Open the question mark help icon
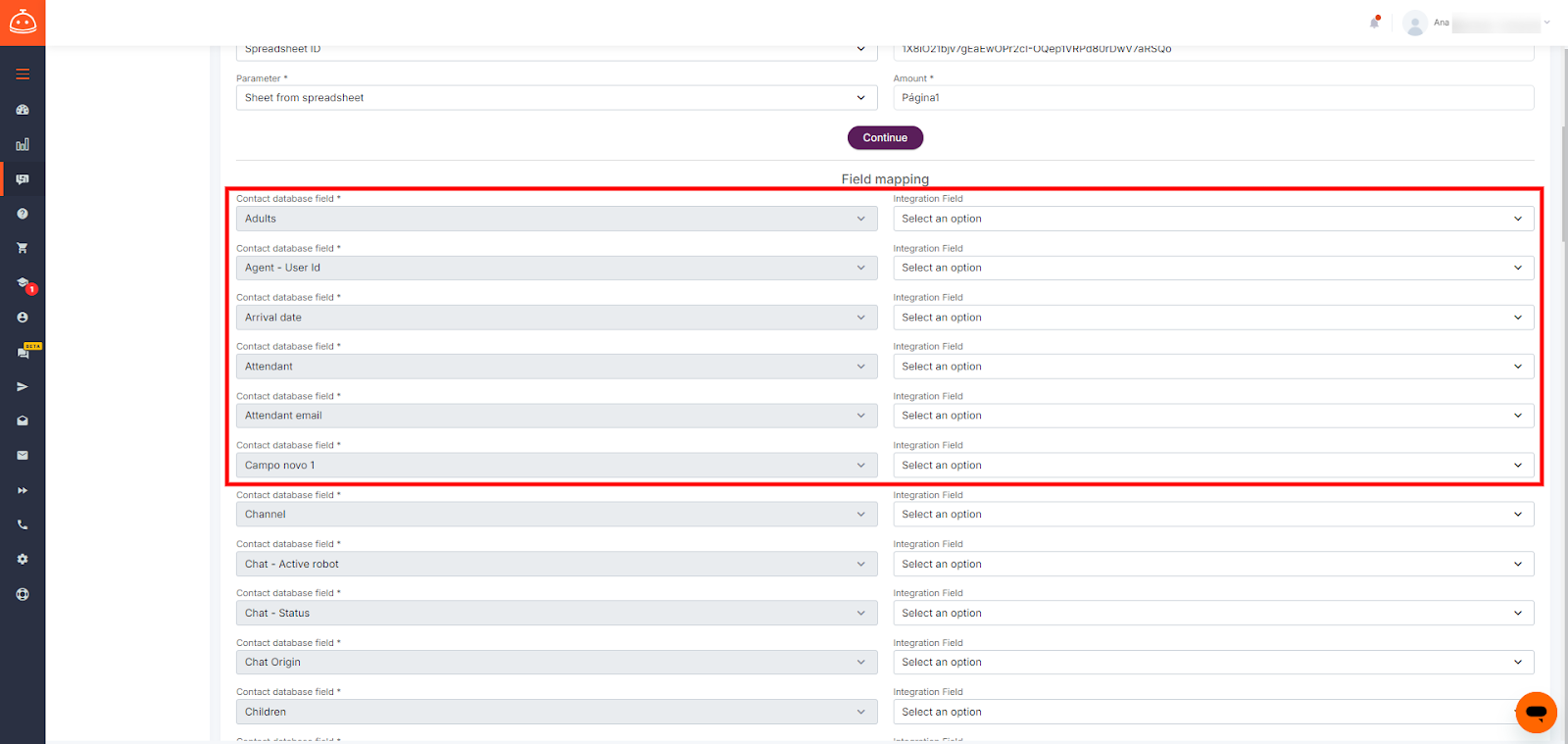The image size is (1568, 744). 23,214
